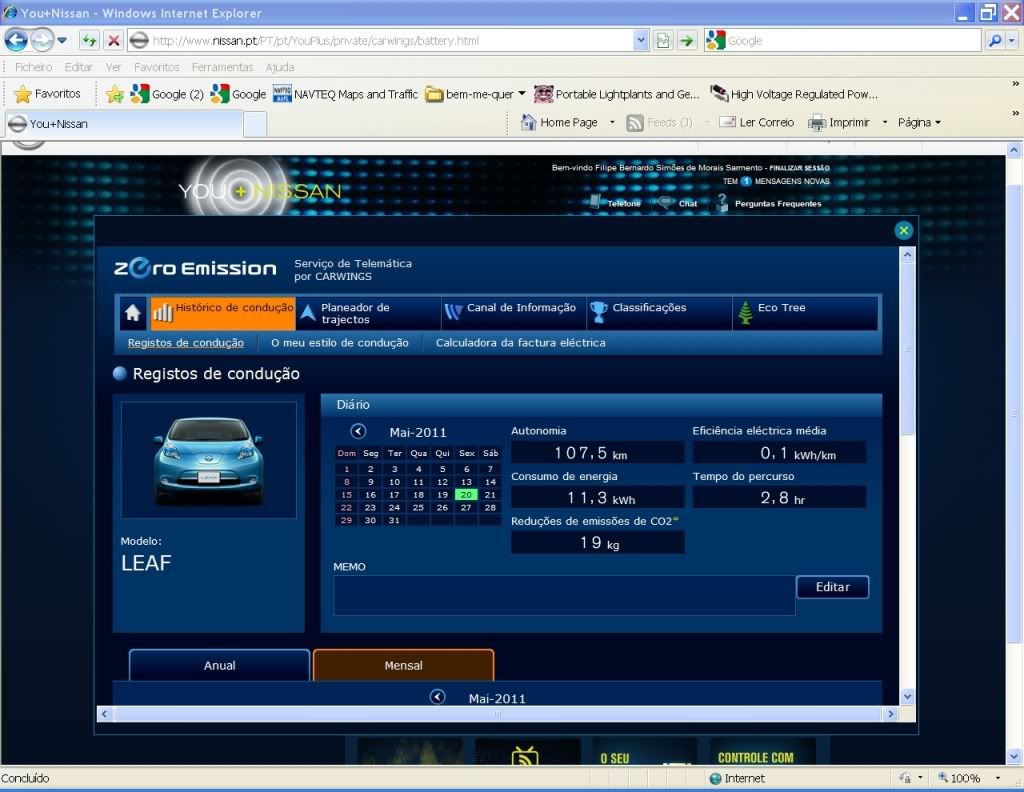Viewport: 1024px width, 792px height.
Task: Click the browser page scrollbar down arrow
Action: (1014, 757)
